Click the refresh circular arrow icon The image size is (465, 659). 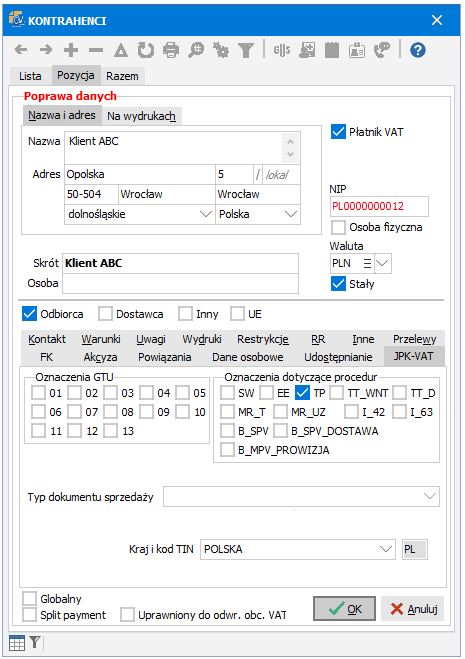(x=145, y=50)
